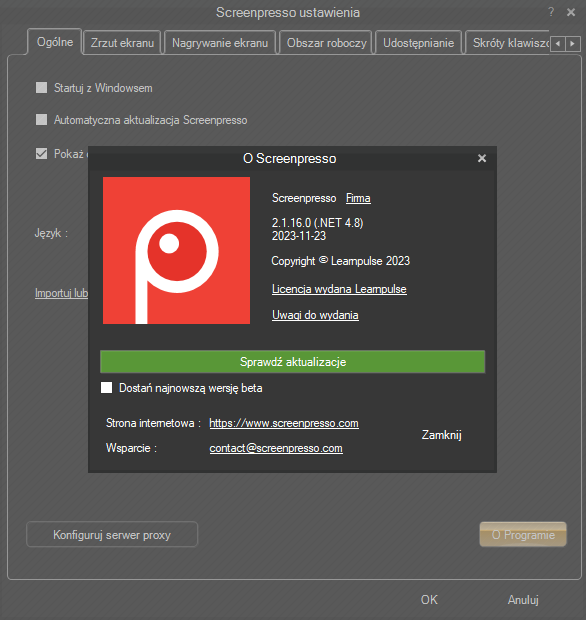The width and height of the screenshot is (586, 620).
Task: Uncheck the Pokaż checkbox in settings
Action: tap(42, 153)
